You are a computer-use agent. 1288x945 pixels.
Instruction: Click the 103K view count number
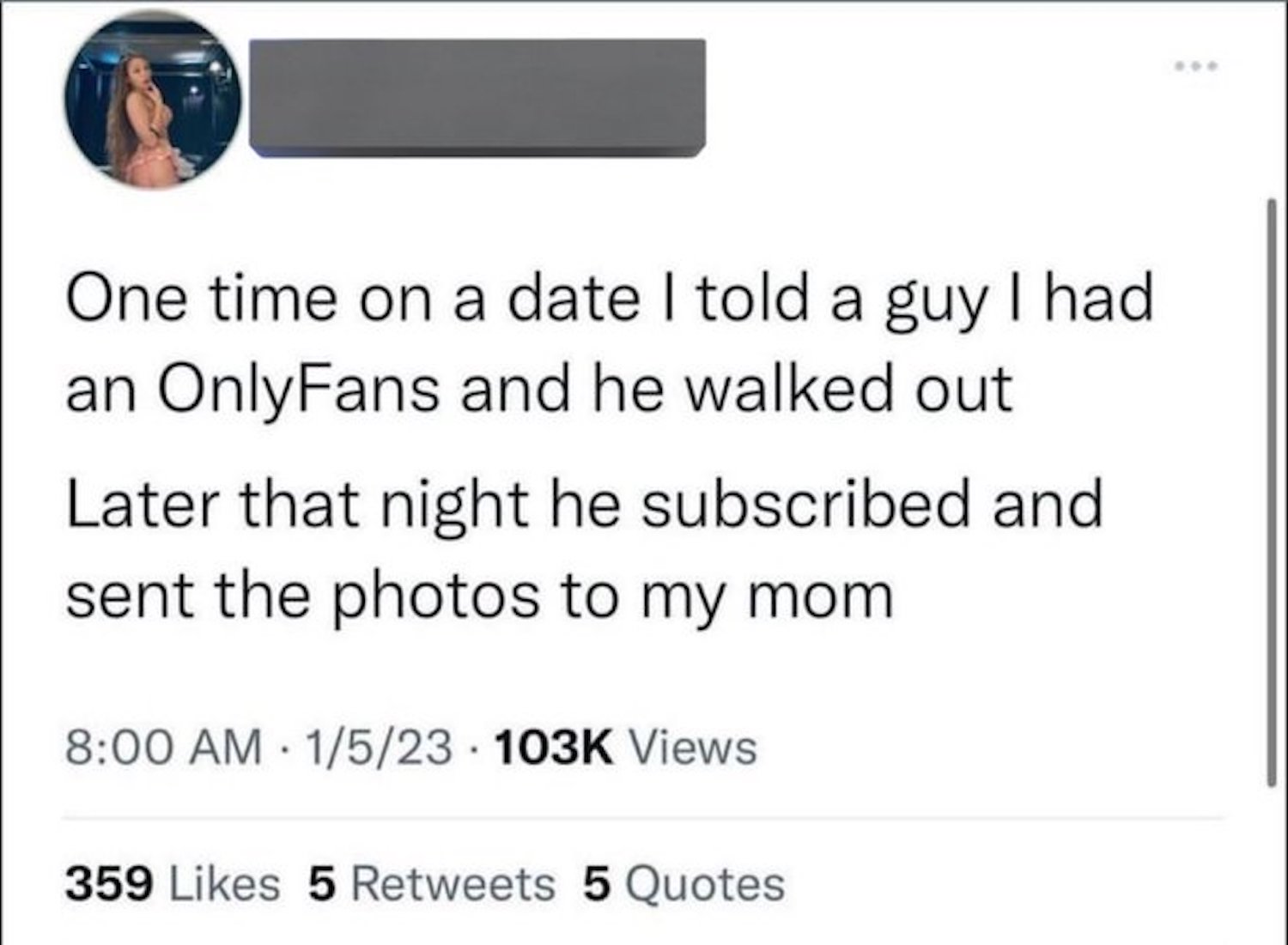pyautogui.click(x=554, y=746)
